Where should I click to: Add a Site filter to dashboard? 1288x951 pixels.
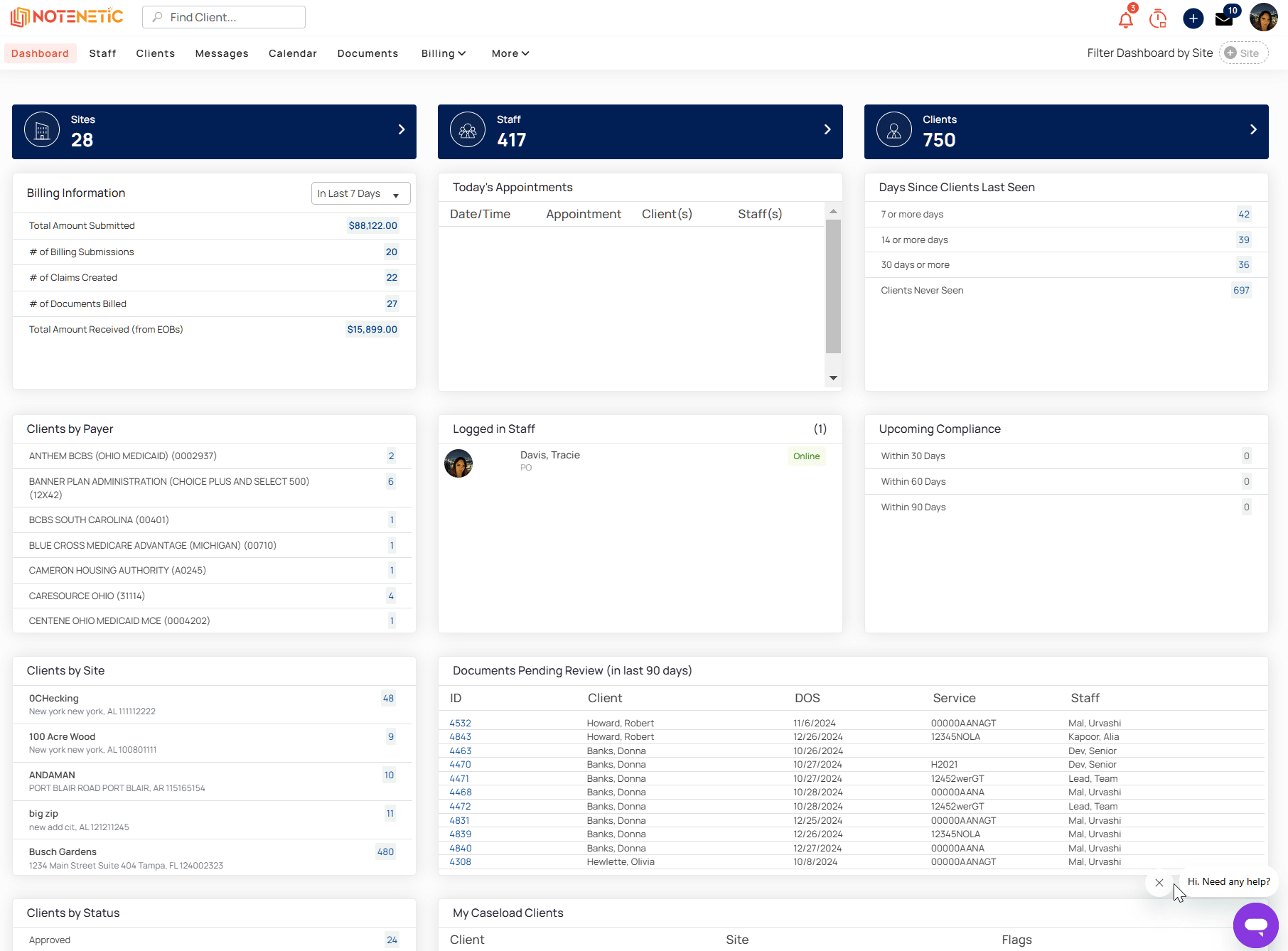point(1243,53)
